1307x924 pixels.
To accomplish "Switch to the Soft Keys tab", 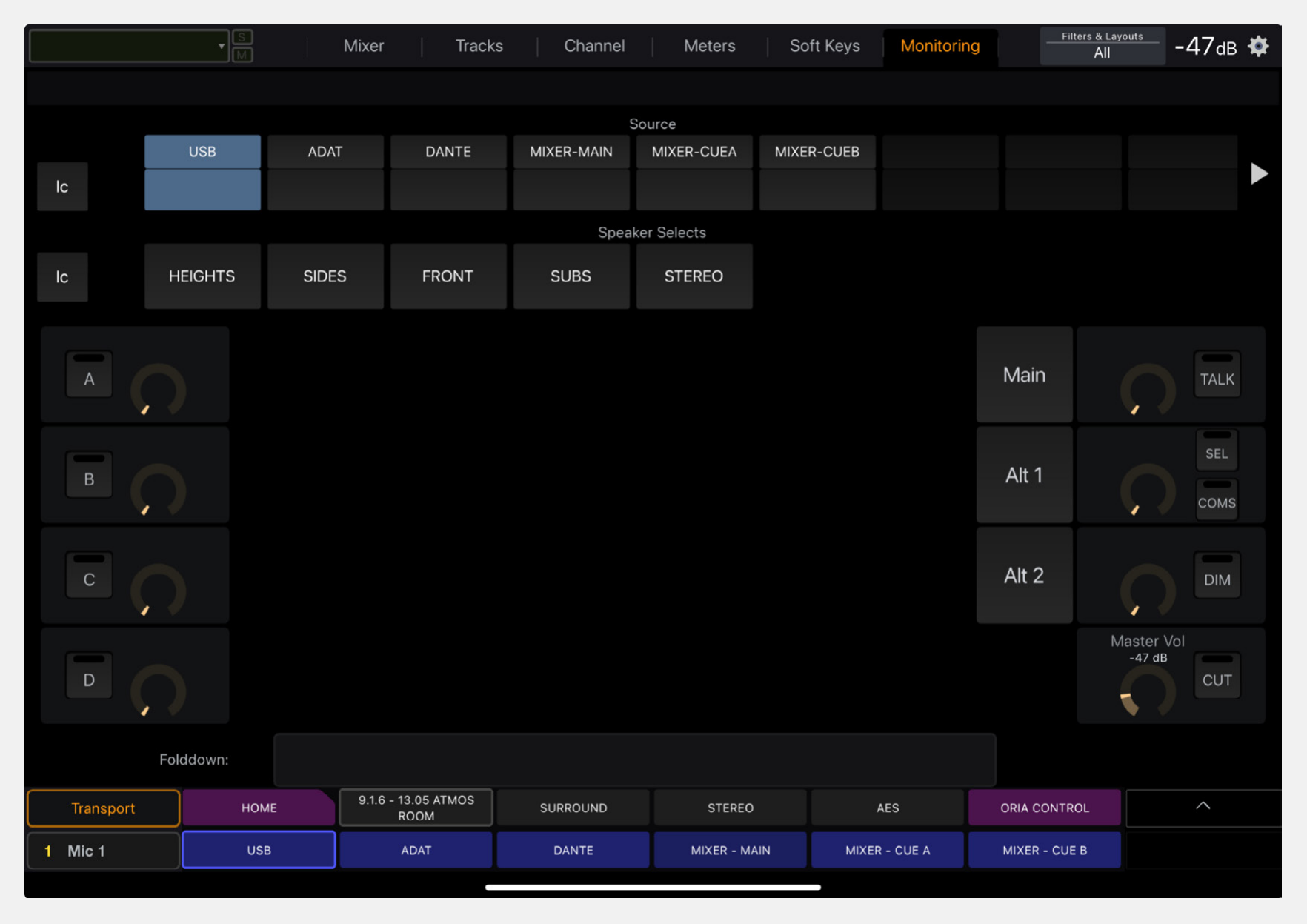I will click(x=825, y=46).
